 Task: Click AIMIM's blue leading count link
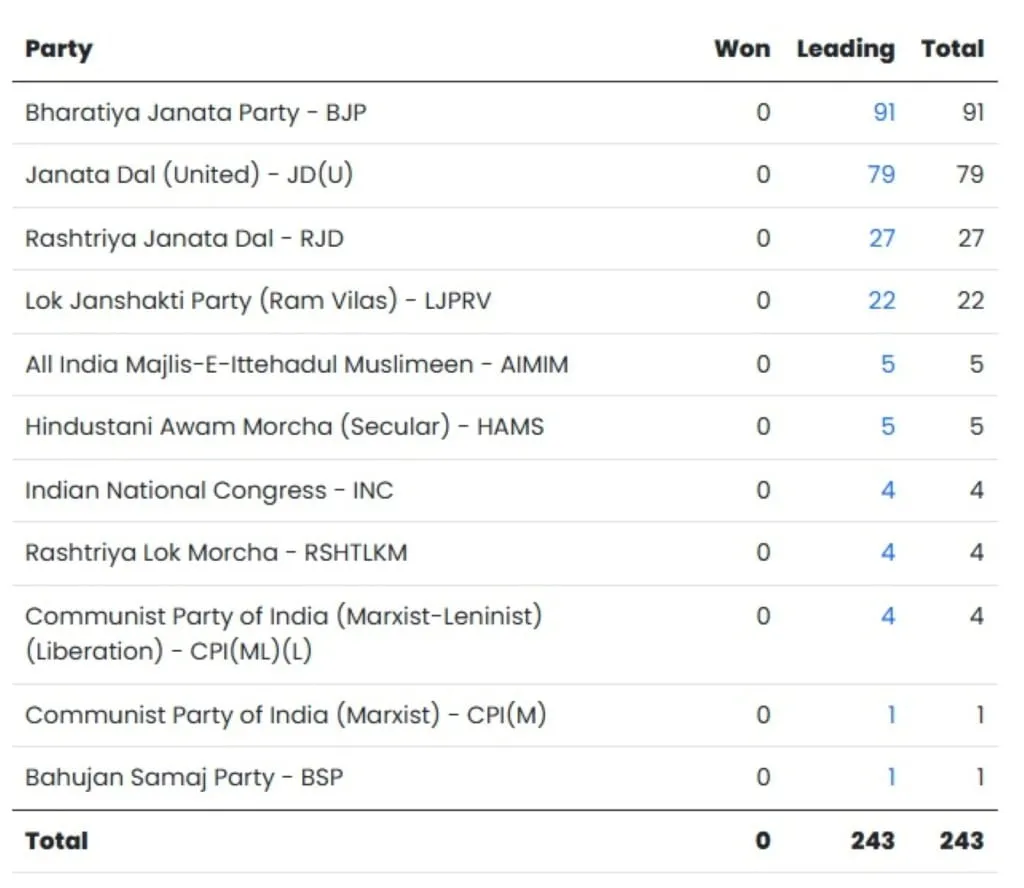click(x=888, y=364)
